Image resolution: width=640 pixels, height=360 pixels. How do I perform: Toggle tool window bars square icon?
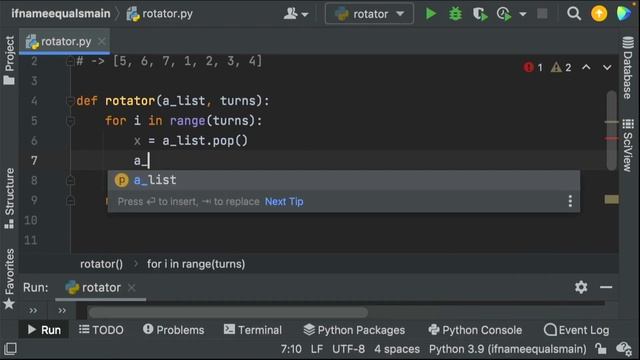(10, 349)
